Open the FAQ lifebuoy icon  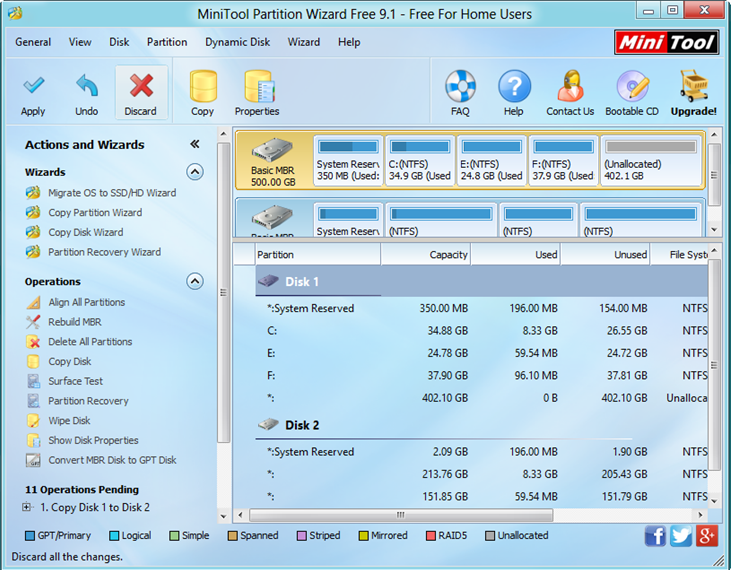pyautogui.click(x=460, y=86)
